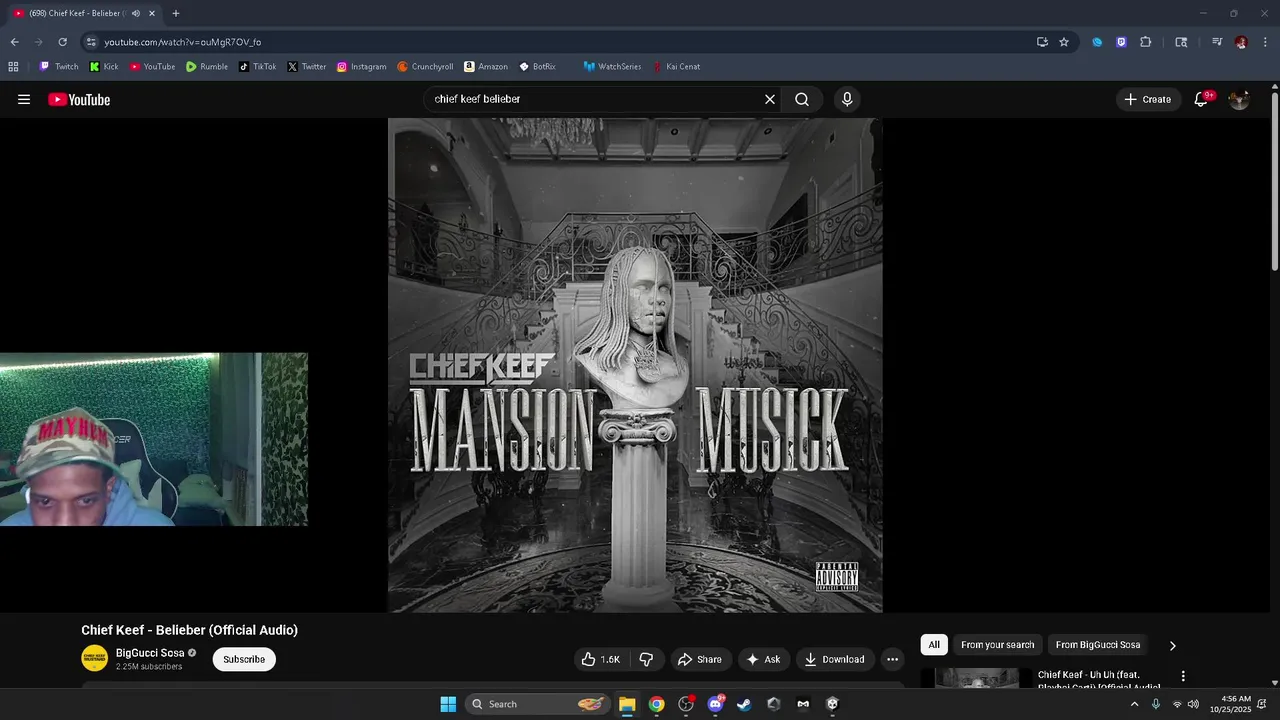Open the Chrome profile avatar
The image size is (1280, 720).
1241,42
